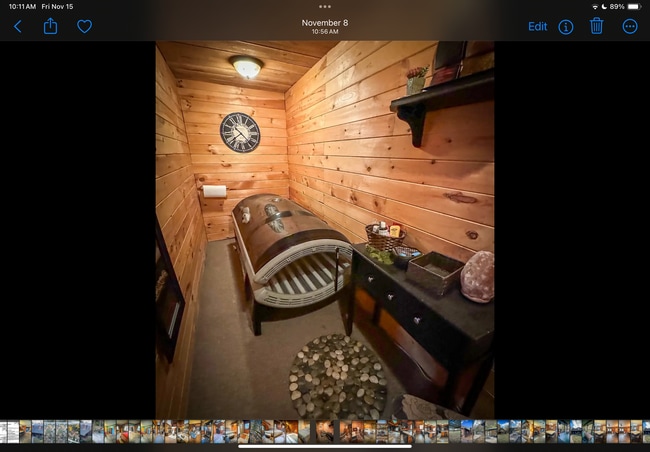
Task: Open the multitasking menu three dots
Action: (324, 6)
